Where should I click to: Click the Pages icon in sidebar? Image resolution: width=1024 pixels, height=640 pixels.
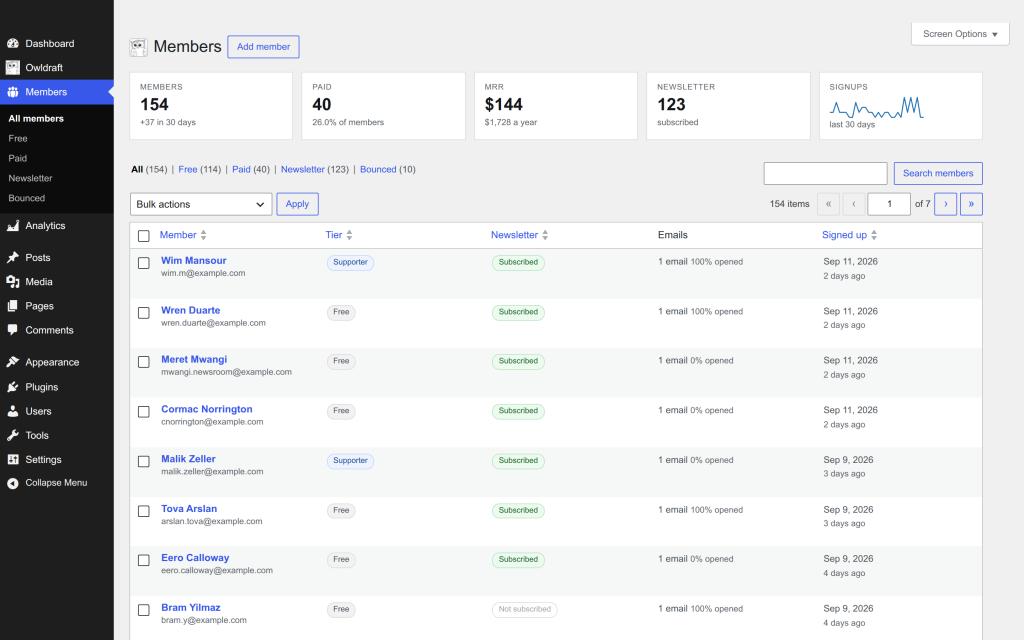(x=12, y=306)
